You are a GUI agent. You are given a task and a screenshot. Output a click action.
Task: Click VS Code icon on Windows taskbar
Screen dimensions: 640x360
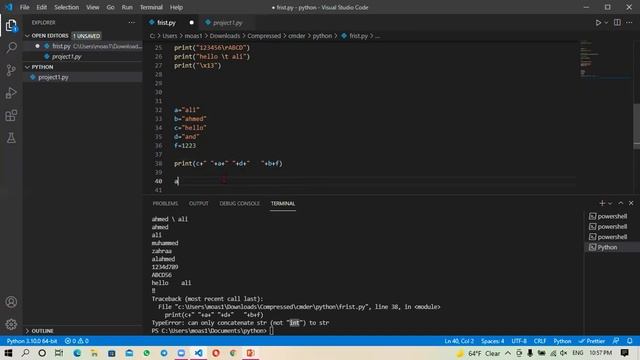click(x=198, y=353)
